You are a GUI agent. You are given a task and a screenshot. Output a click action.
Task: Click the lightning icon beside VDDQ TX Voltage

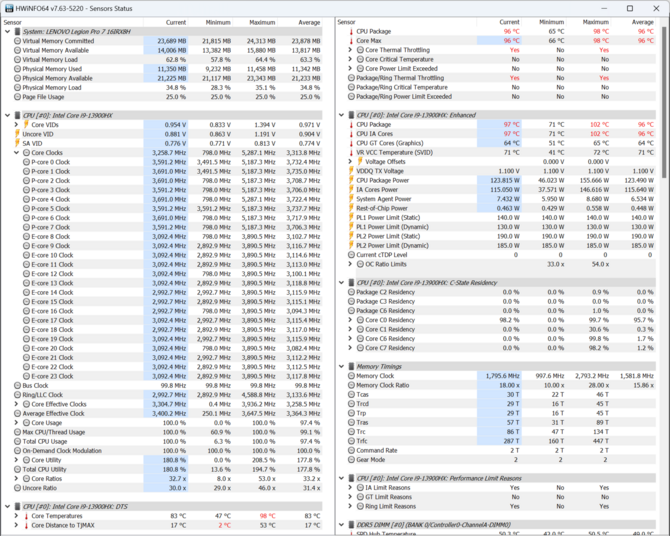click(x=351, y=171)
